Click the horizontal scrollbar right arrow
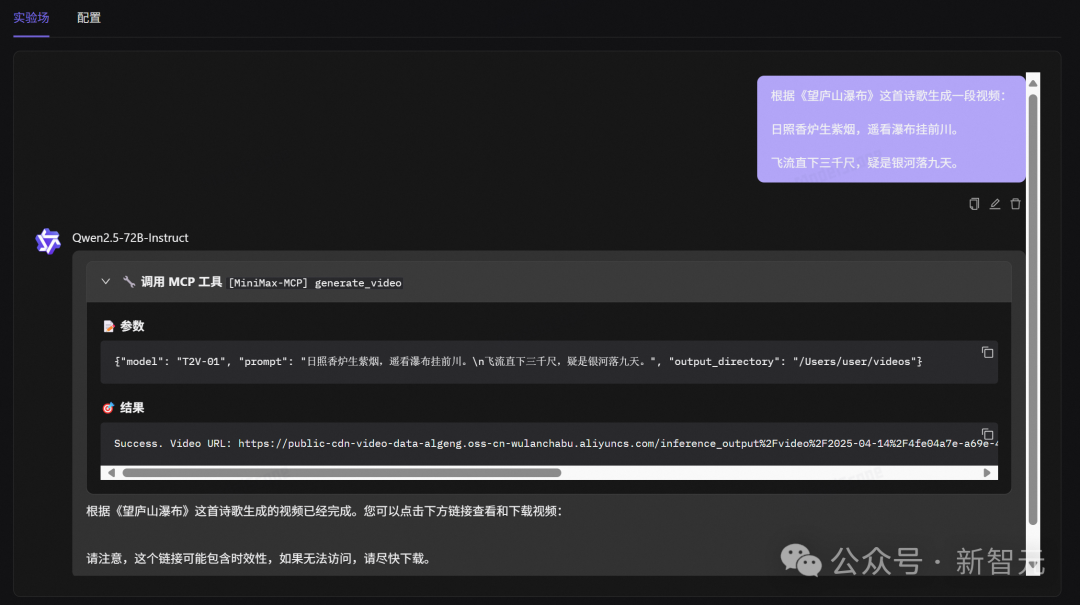Viewport: 1080px width, 605px height. [x=987, y=473]
